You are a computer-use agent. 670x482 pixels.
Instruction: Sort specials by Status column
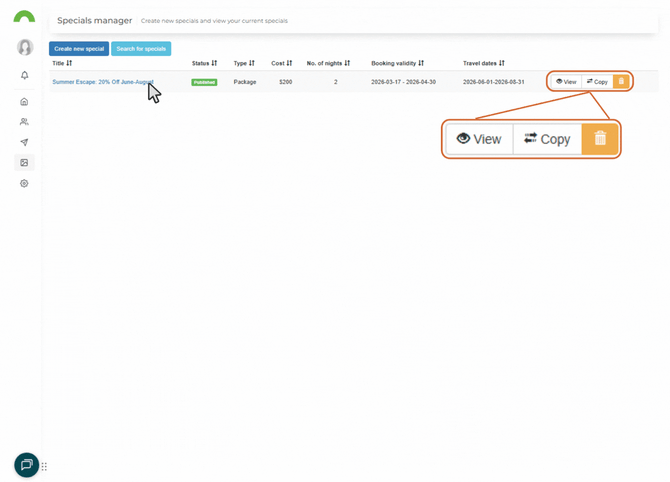click(x=204, y=63)
